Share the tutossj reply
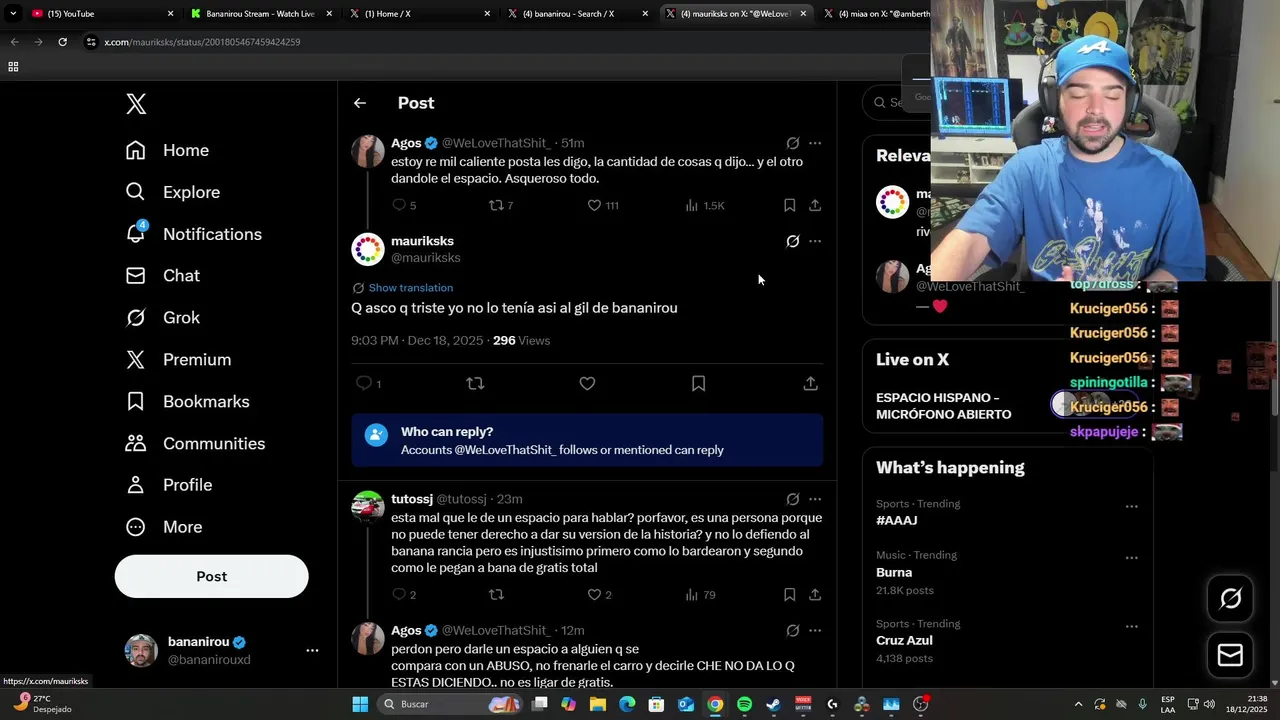The width and height of the screenshot is (1280, 720). pyautogui.click(x=815, y=595)
